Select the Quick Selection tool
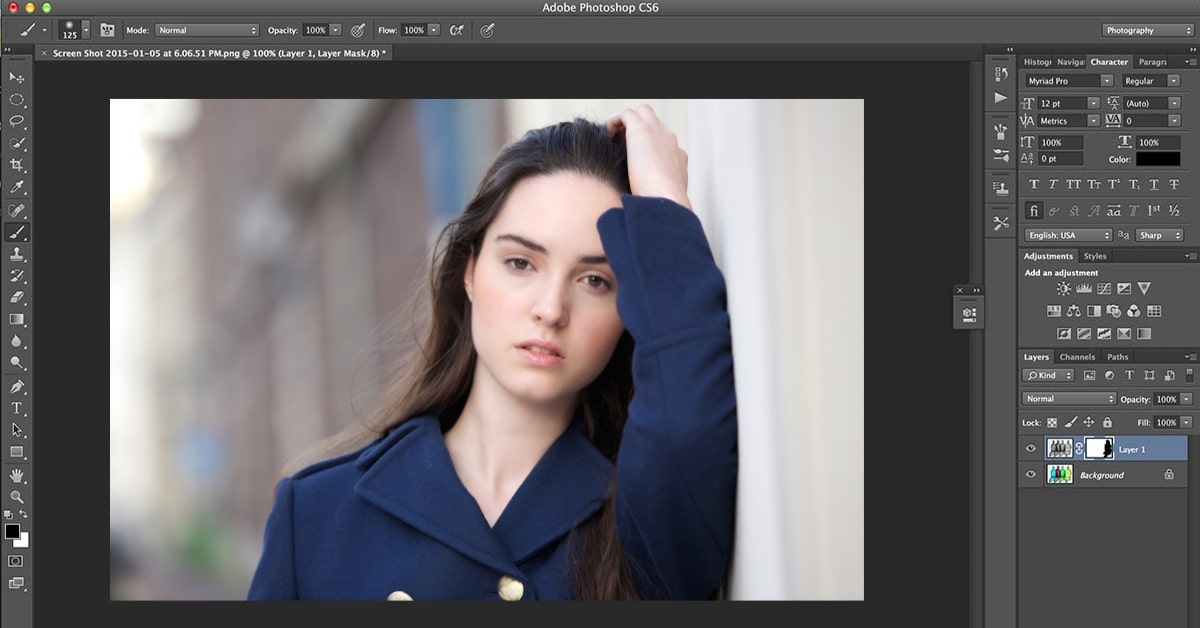The height and width of the screenshot is (628, 1200). [x=17, y=143]
